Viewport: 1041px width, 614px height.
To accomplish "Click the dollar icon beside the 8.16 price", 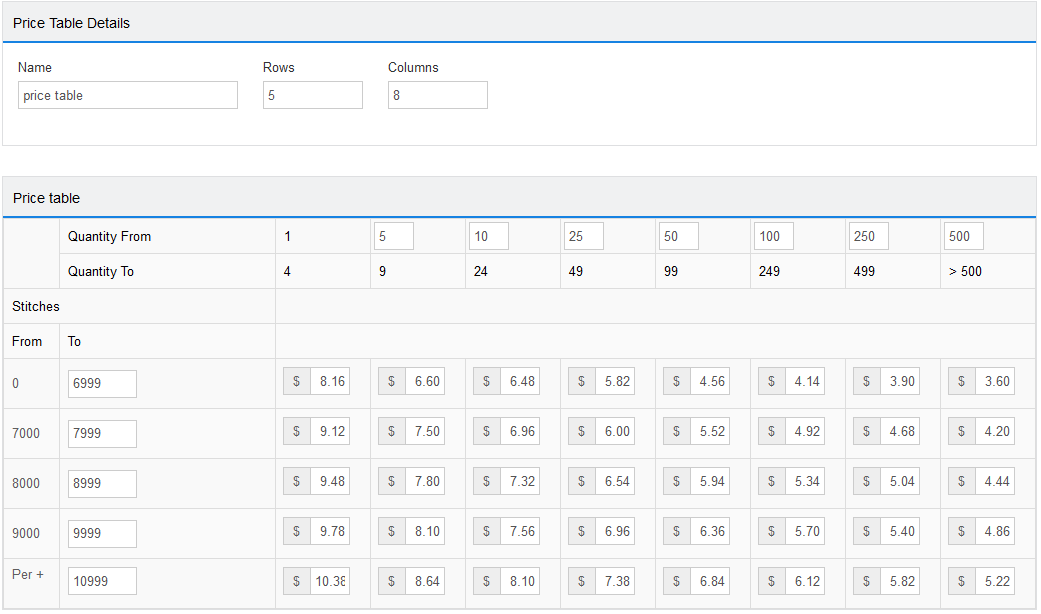I will tap(296, 381).
